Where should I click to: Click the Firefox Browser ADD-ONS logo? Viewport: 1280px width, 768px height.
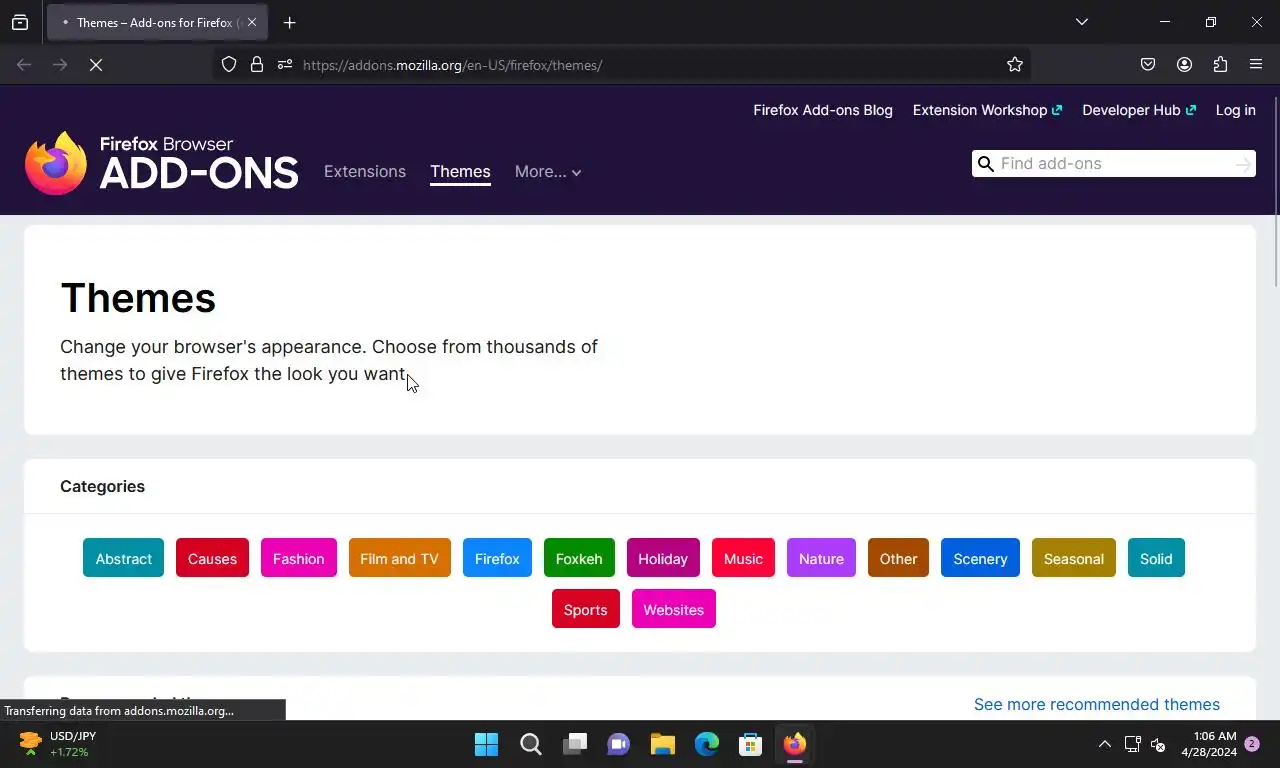(x=161, y=163)
